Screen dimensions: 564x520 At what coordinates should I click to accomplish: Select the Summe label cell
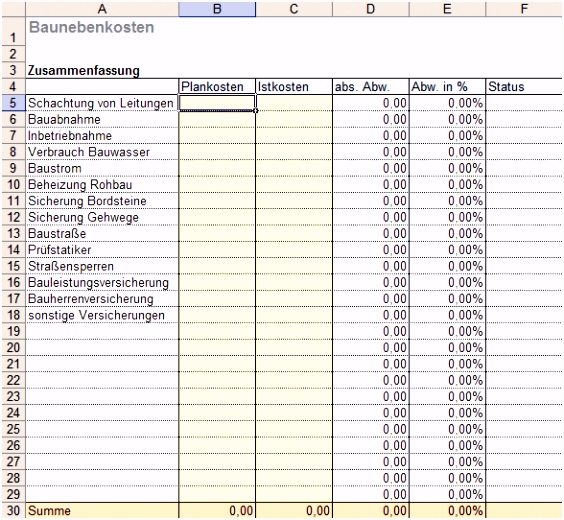pos(102,511)
